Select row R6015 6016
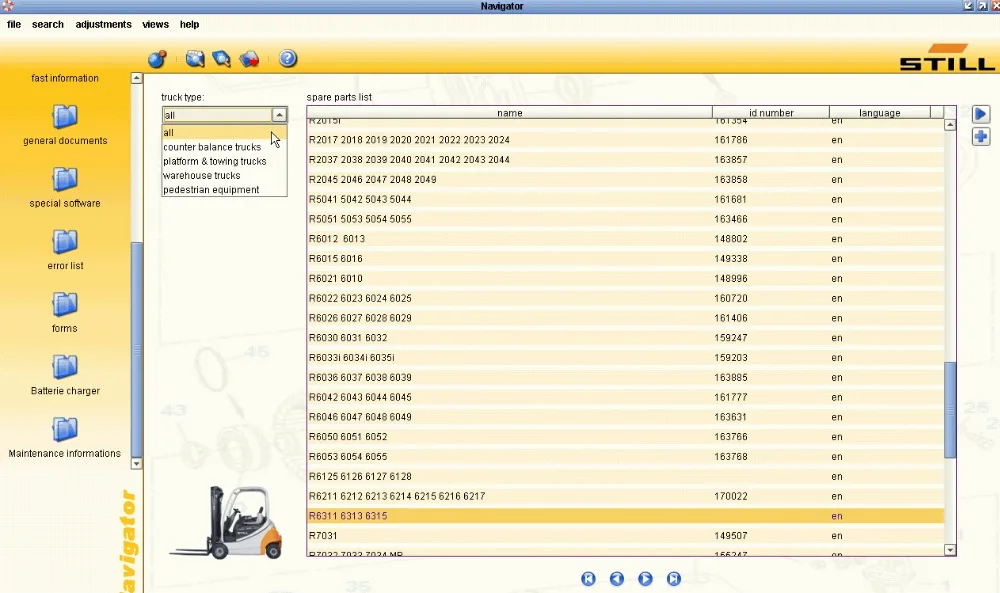 pyautogui.click(x=625, y=258)
